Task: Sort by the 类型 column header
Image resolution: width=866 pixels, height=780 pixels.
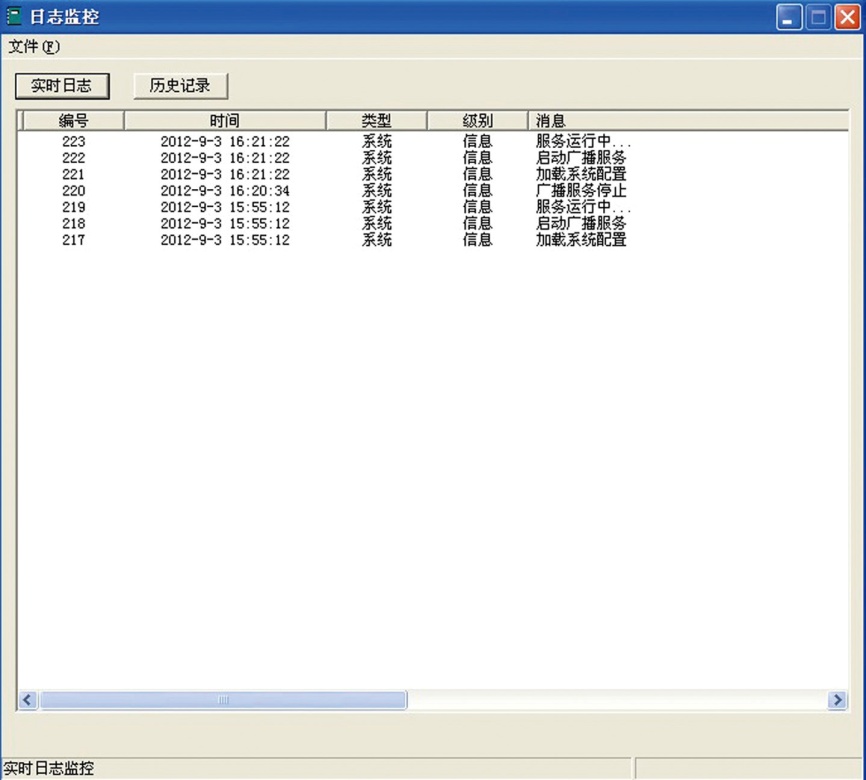Action: coord(376,120)
